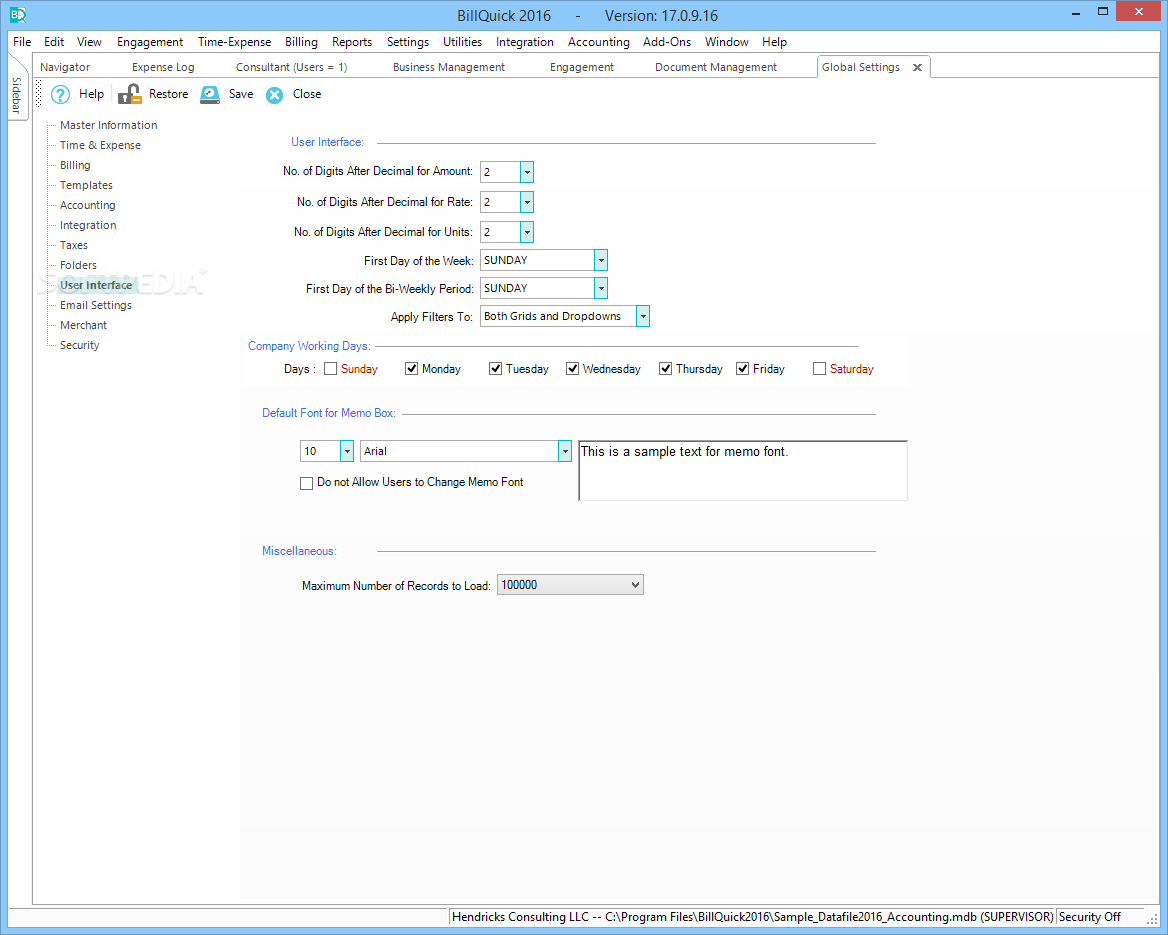The width and height of the screenshot is (1168, 935).
Task: Open the Time-Expense menu
Action: click(235, 42)
